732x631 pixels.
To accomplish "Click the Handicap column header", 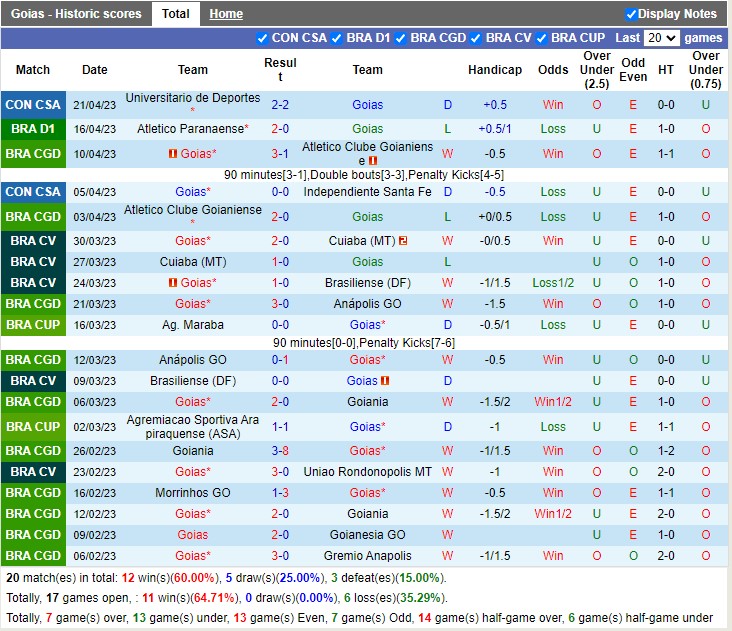I will click(x=495, y=70).
